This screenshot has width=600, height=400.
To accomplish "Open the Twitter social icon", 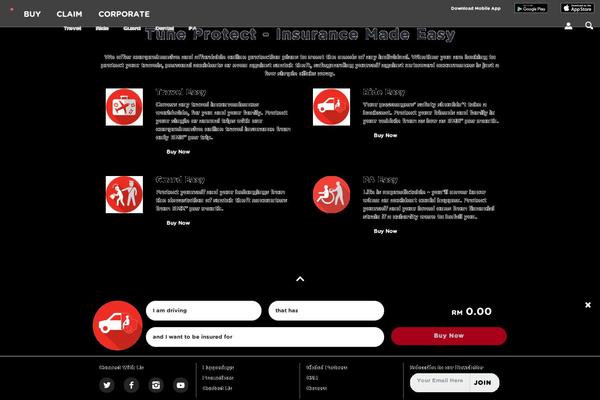I will [x=107, y=385].
